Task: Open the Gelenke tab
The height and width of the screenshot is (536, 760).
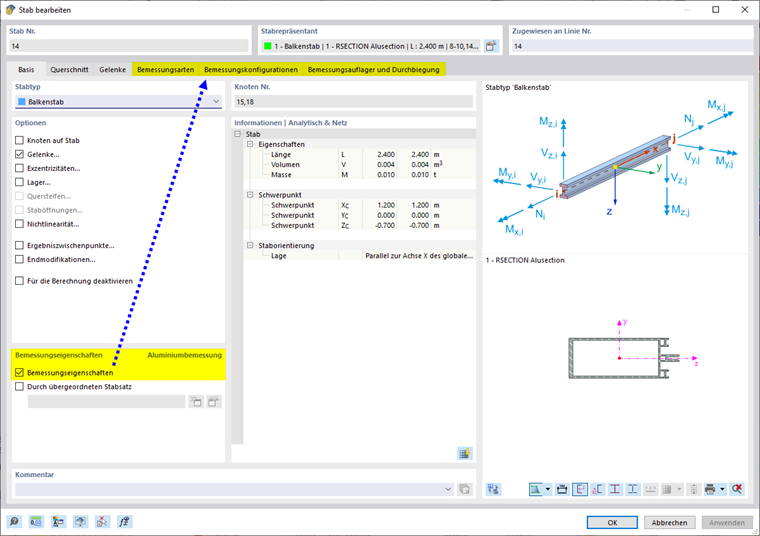Action: click(112, 69)
